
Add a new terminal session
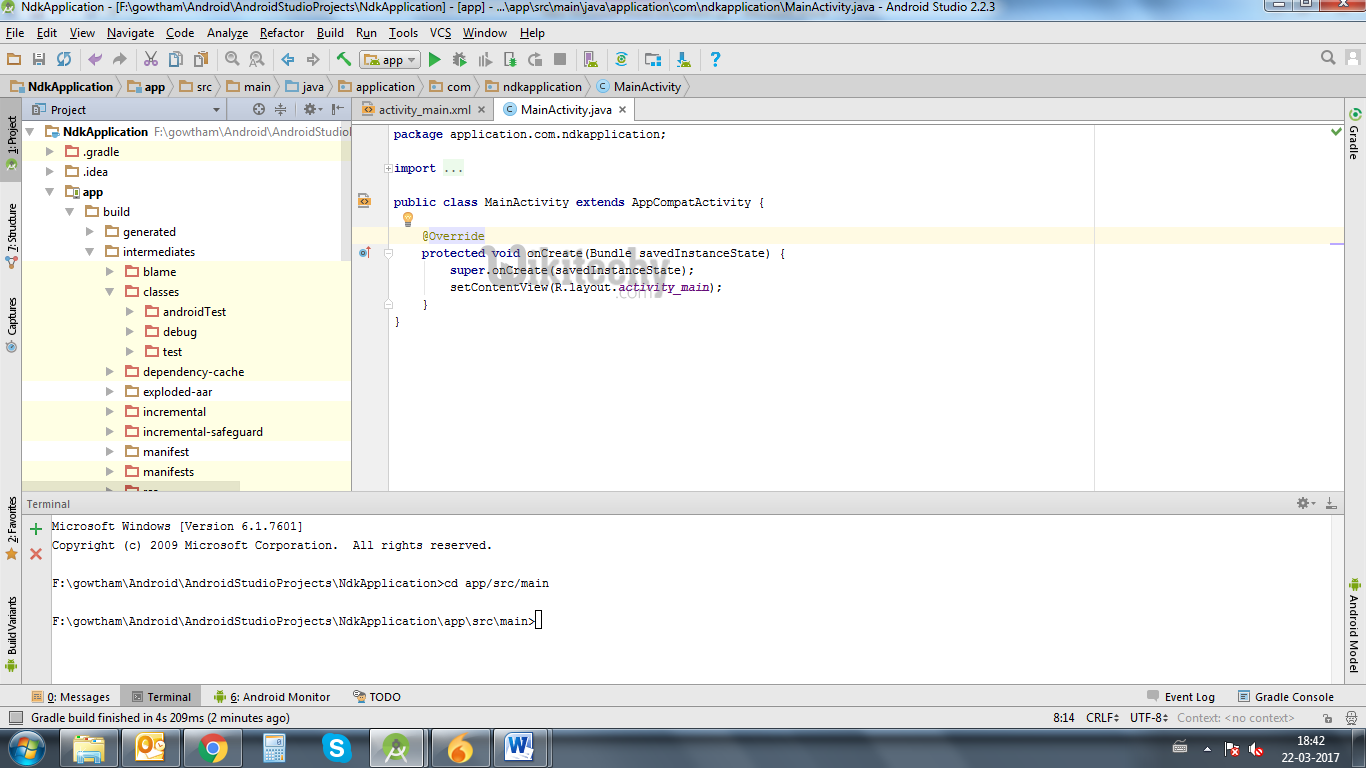pyautogui.click(x=36, y=529)
